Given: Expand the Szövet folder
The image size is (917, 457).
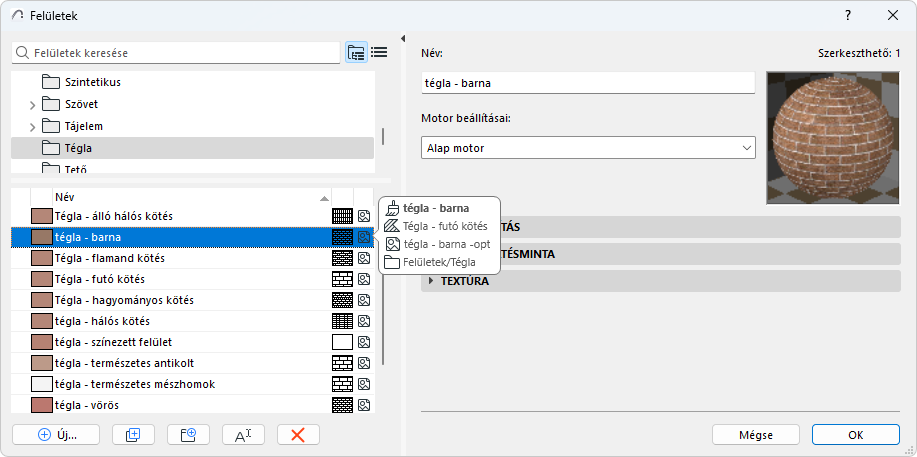Looking at the screenshot, I should point(32,104).
